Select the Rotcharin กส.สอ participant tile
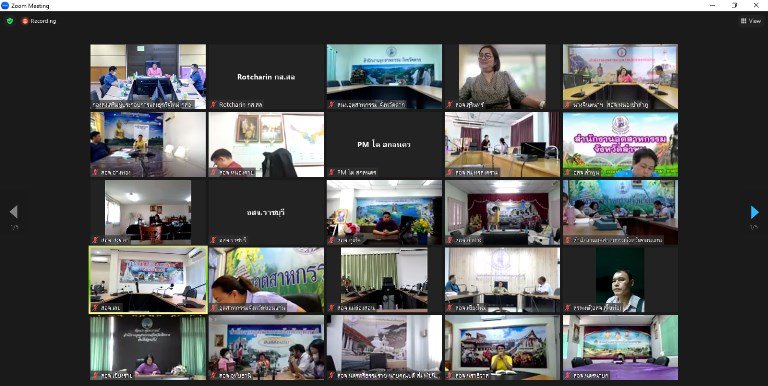 [266, 76]
